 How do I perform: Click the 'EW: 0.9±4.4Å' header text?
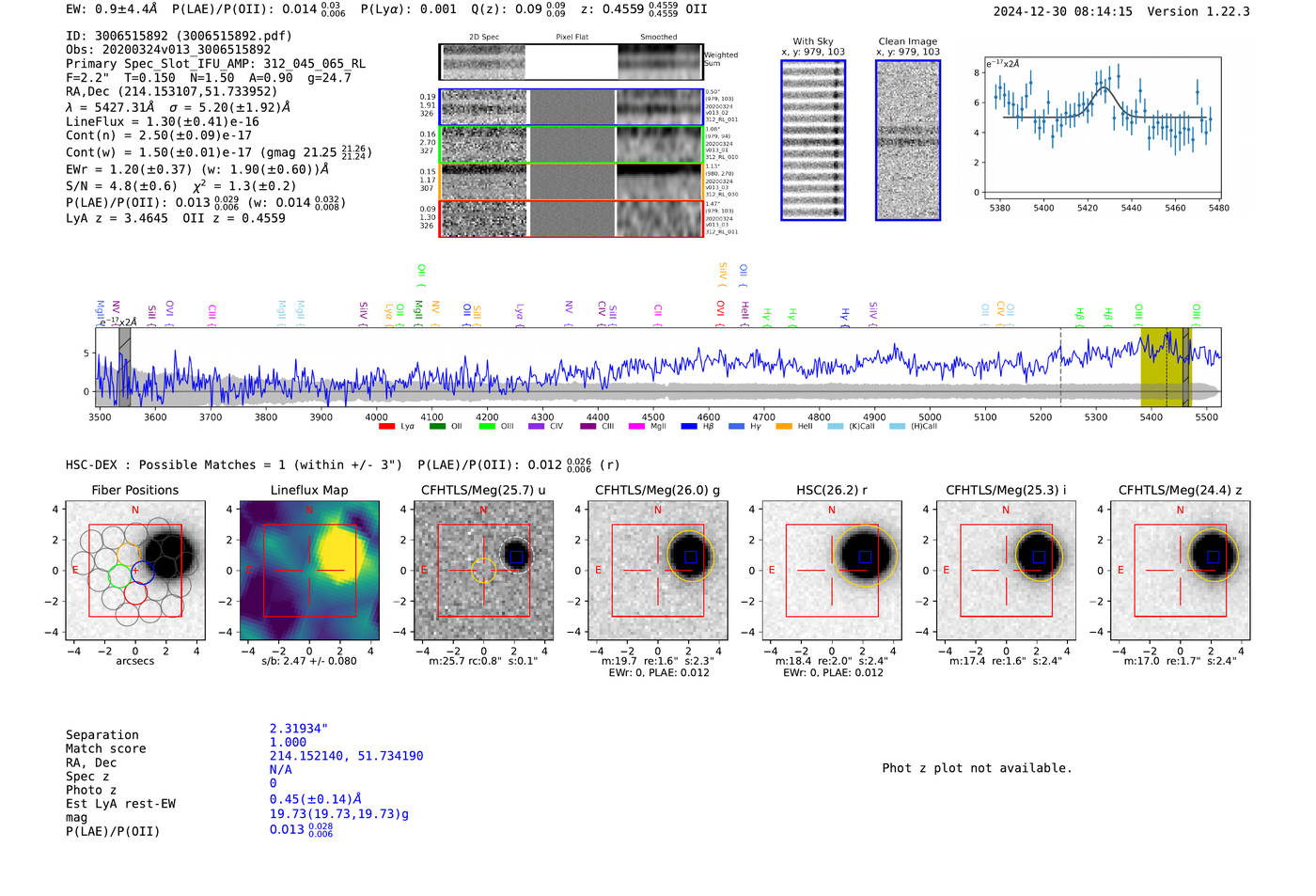tap(111, 9)
